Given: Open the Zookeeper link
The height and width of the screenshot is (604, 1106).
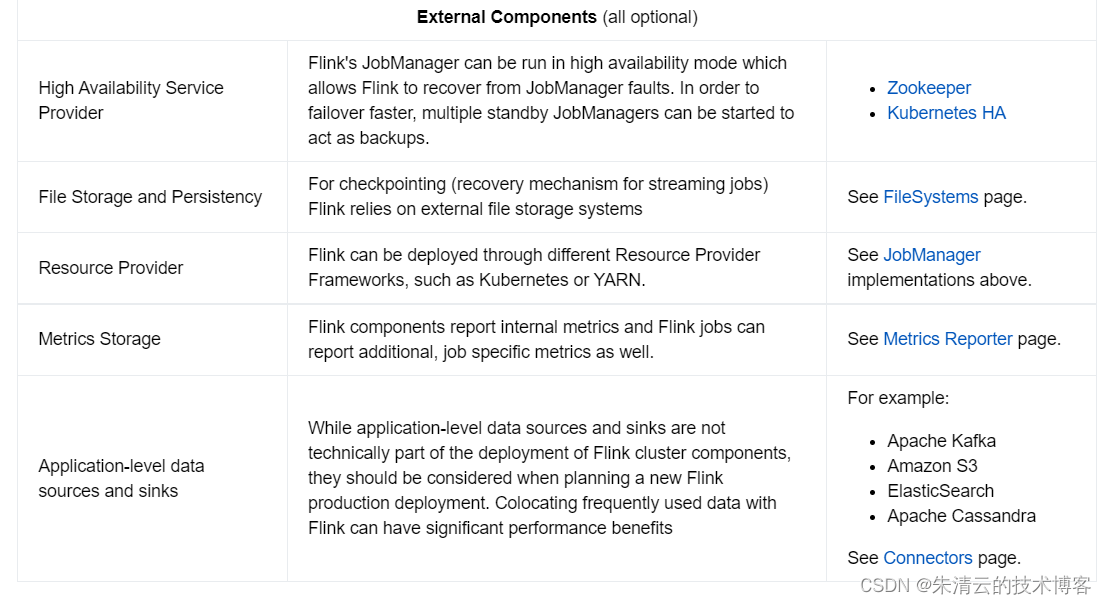Looking at the screenshot, I should click(928, 88).
